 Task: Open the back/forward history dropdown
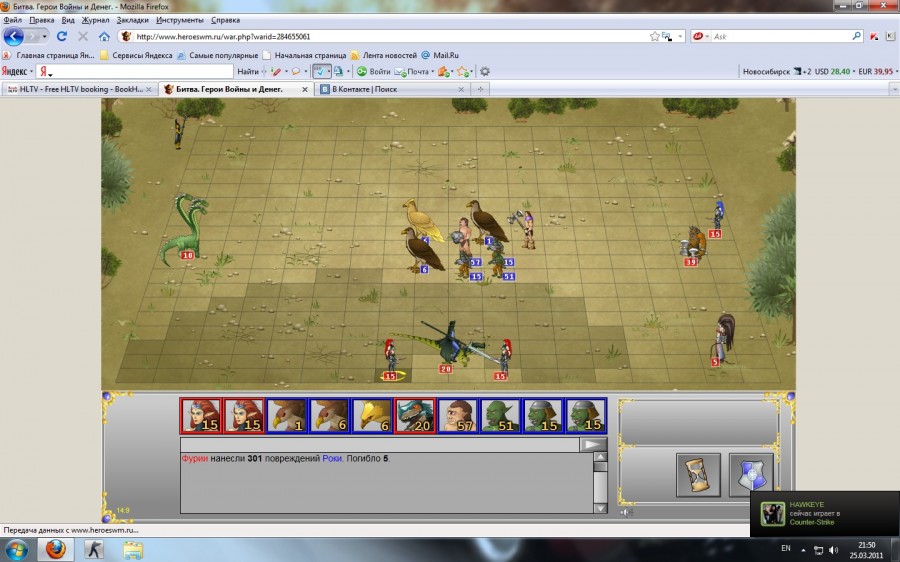[44, 37]
